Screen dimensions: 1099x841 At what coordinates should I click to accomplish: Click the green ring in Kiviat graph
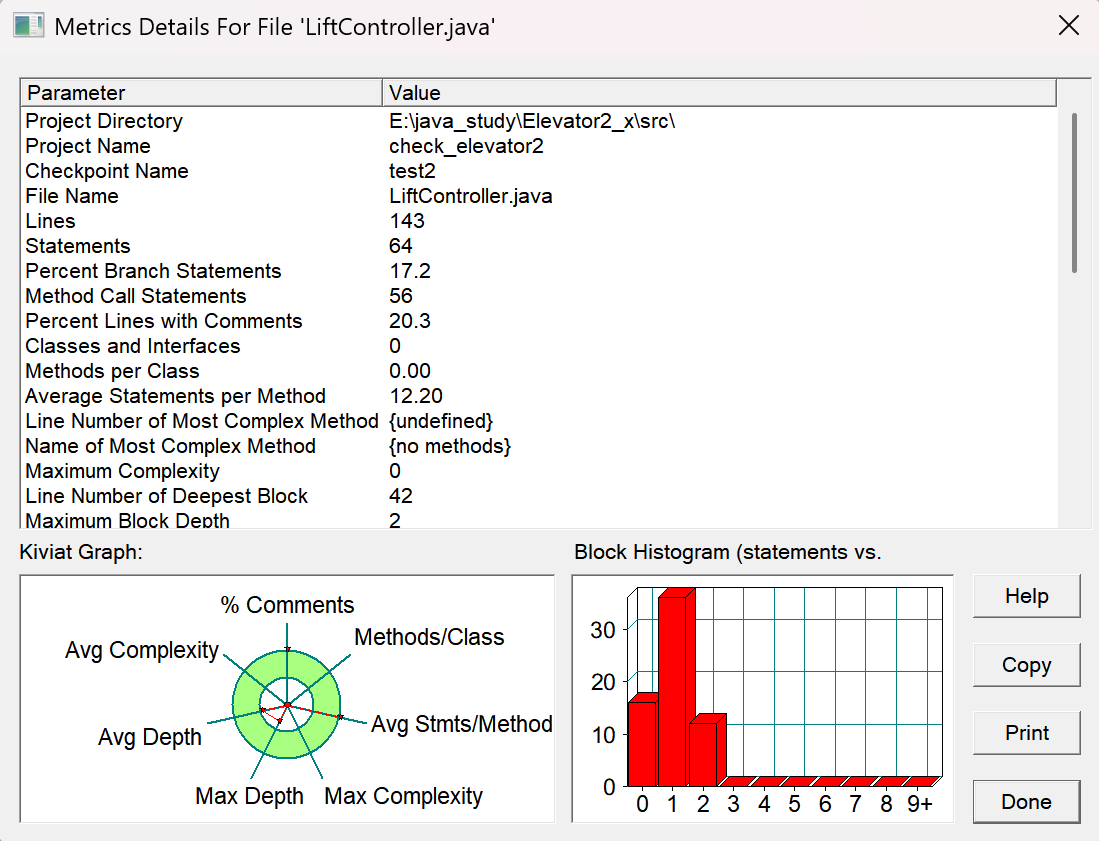pos(287,745)
